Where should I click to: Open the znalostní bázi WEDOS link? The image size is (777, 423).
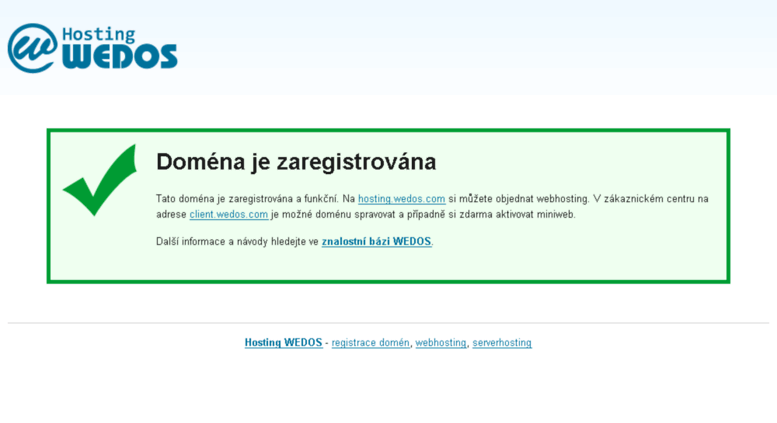pyautogui.click(x=377, y=242)
